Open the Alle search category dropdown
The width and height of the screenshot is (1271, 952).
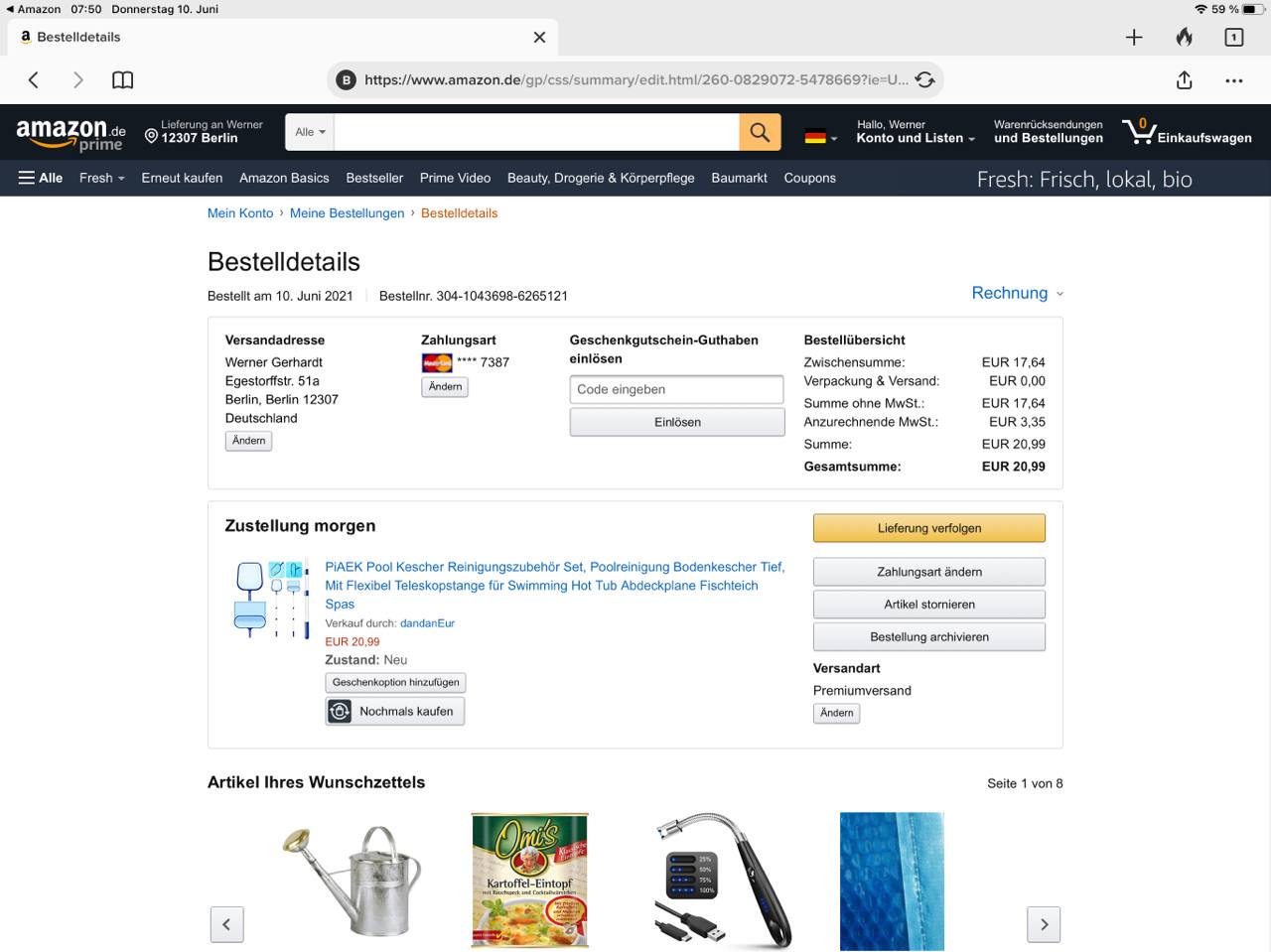click(x=310, y=132)
